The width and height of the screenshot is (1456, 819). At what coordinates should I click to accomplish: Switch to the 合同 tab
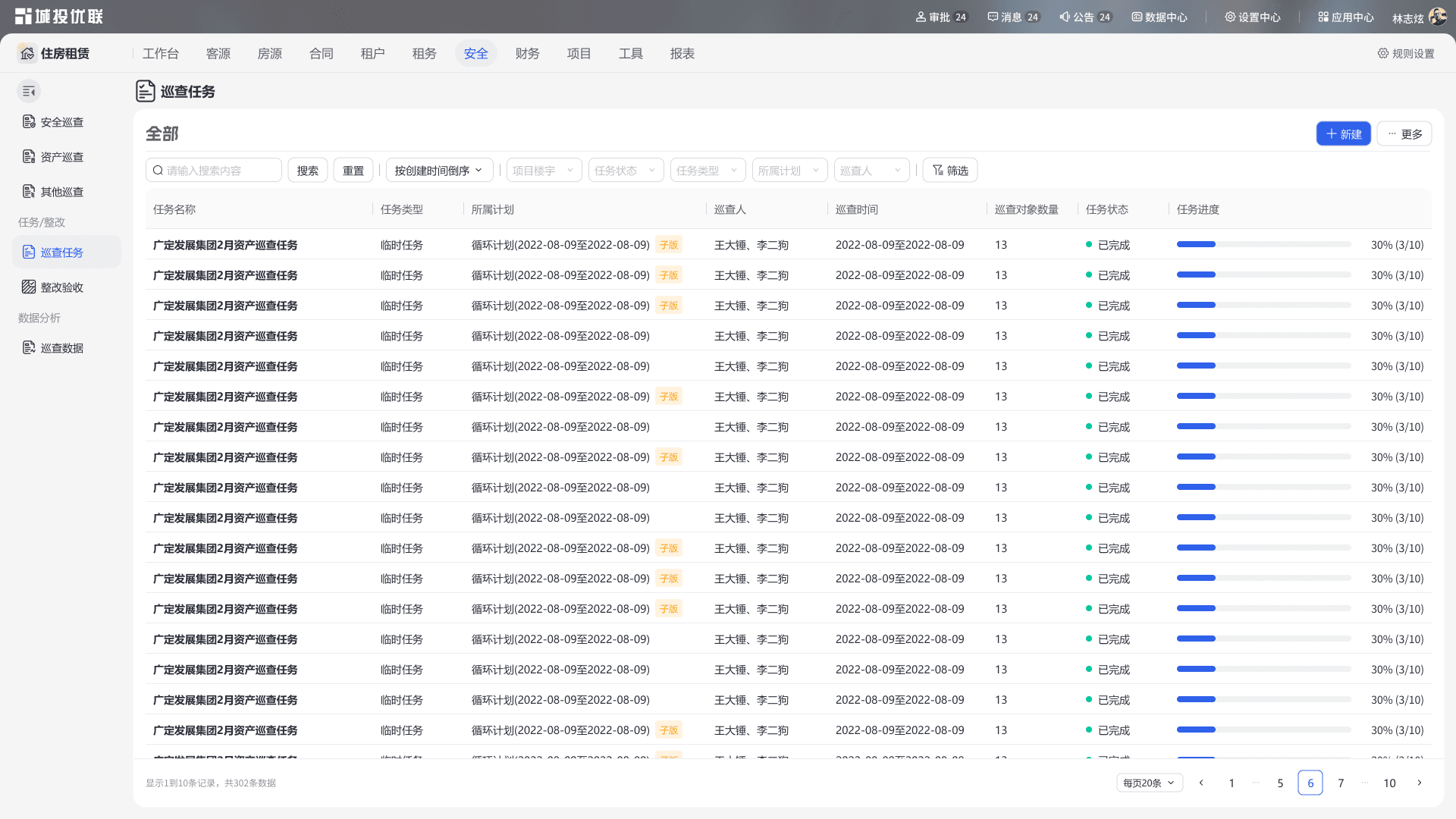322,53
